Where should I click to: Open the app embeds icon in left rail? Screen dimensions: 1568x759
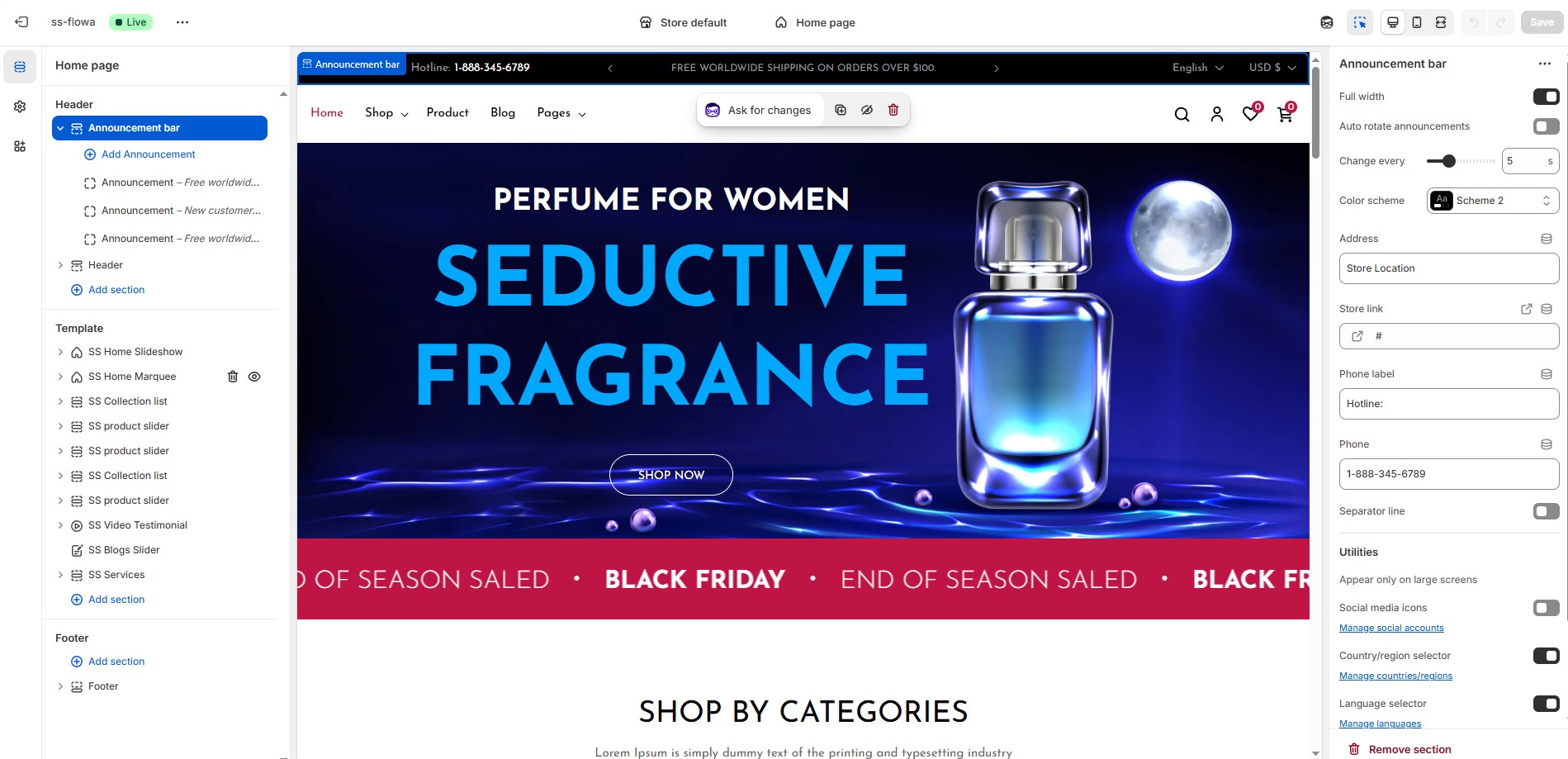click(x=20, y=146)
